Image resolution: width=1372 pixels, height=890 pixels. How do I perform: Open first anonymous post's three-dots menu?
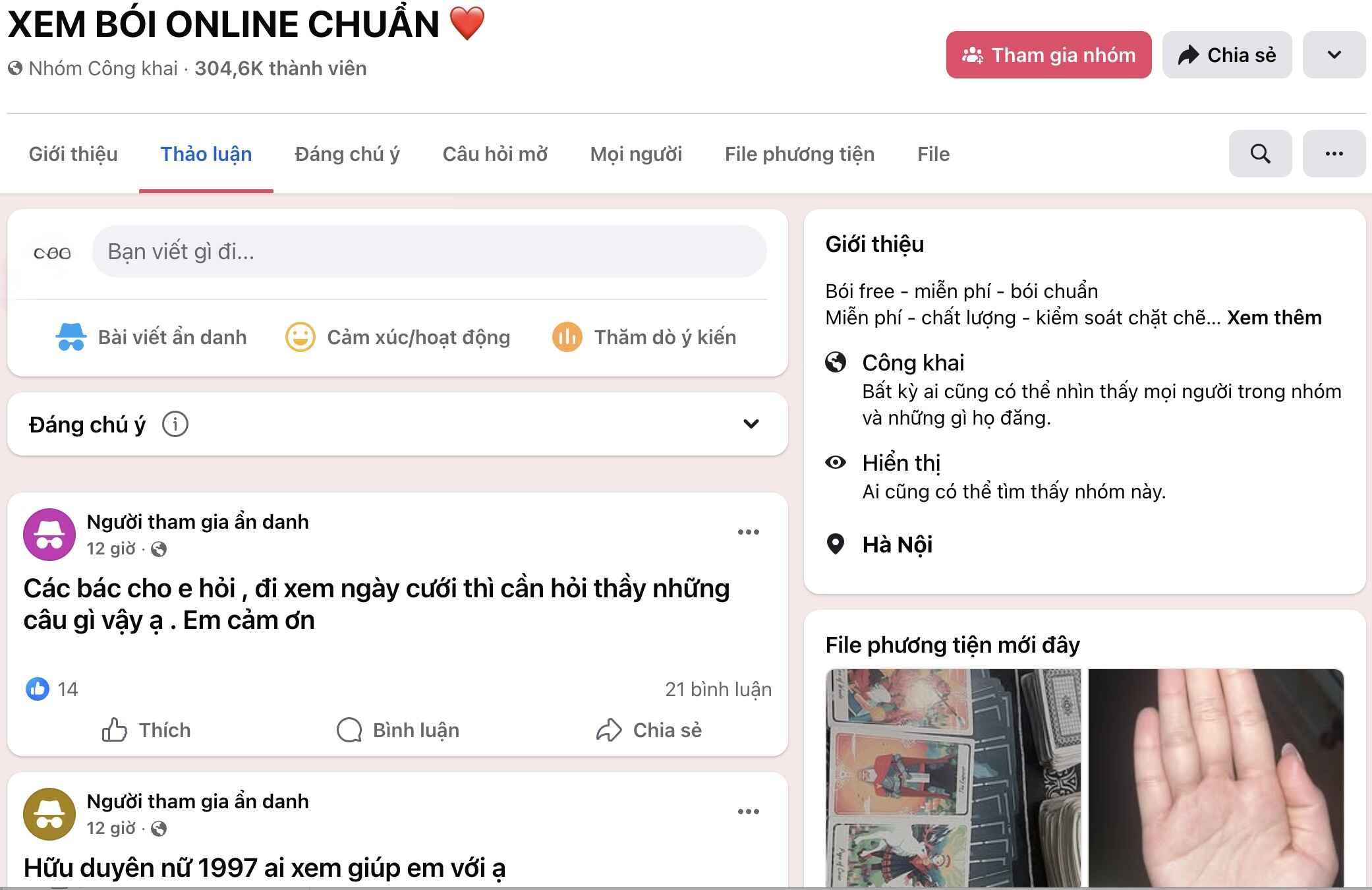(x=748, y=532)
